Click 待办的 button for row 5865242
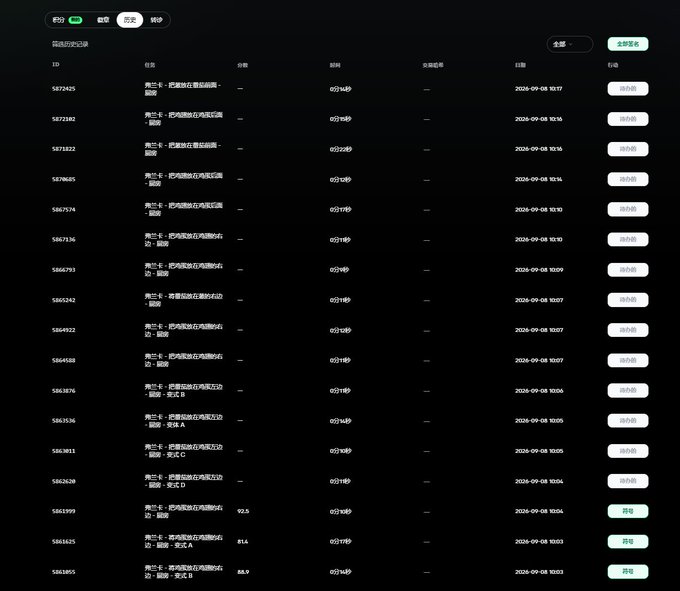The width and height of the screenshot is (680, 591). [628, 300]
